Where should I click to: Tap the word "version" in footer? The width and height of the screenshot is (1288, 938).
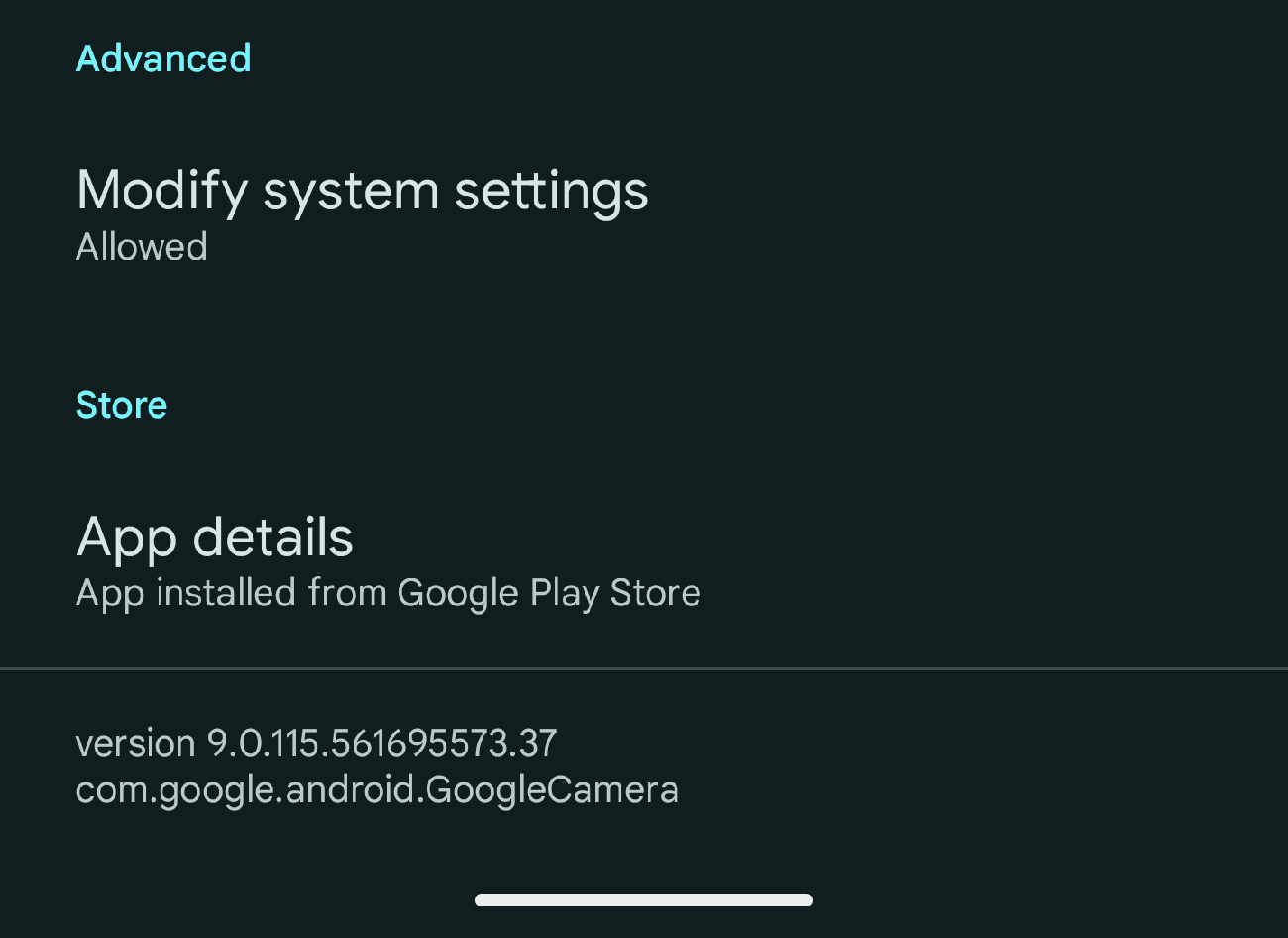pyautogui.click(x=136, y=743)
